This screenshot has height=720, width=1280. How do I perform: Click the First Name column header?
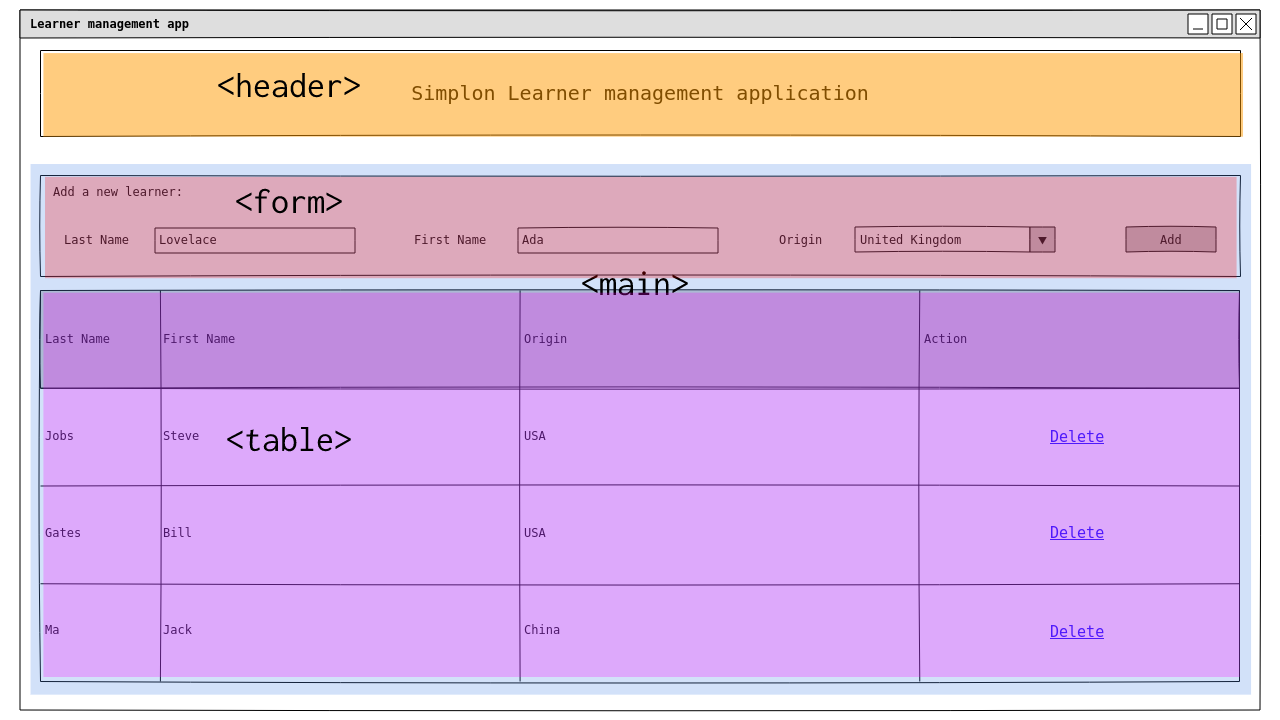tap(199, 339)
